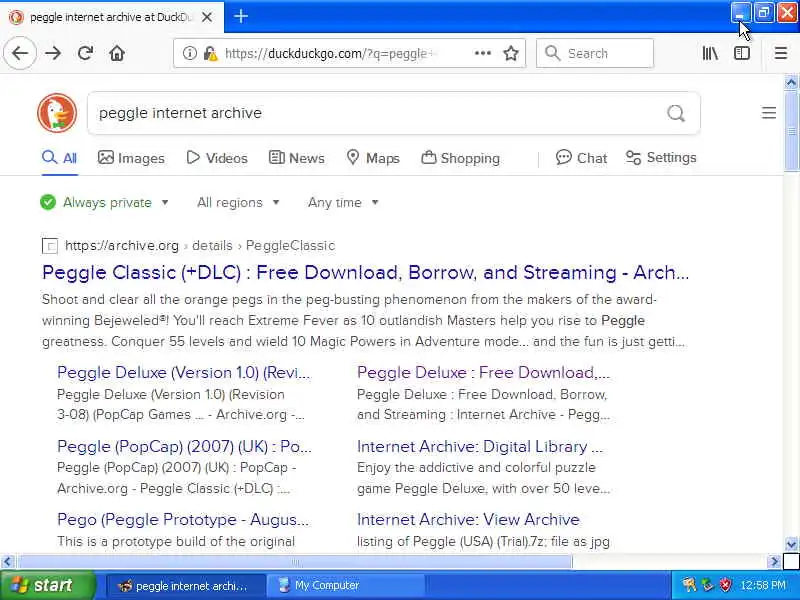Click PeggleClassic breadcrumb in result URL
Image resolution: width=800 pixels, height=600 pixels.
pos(290,246)
